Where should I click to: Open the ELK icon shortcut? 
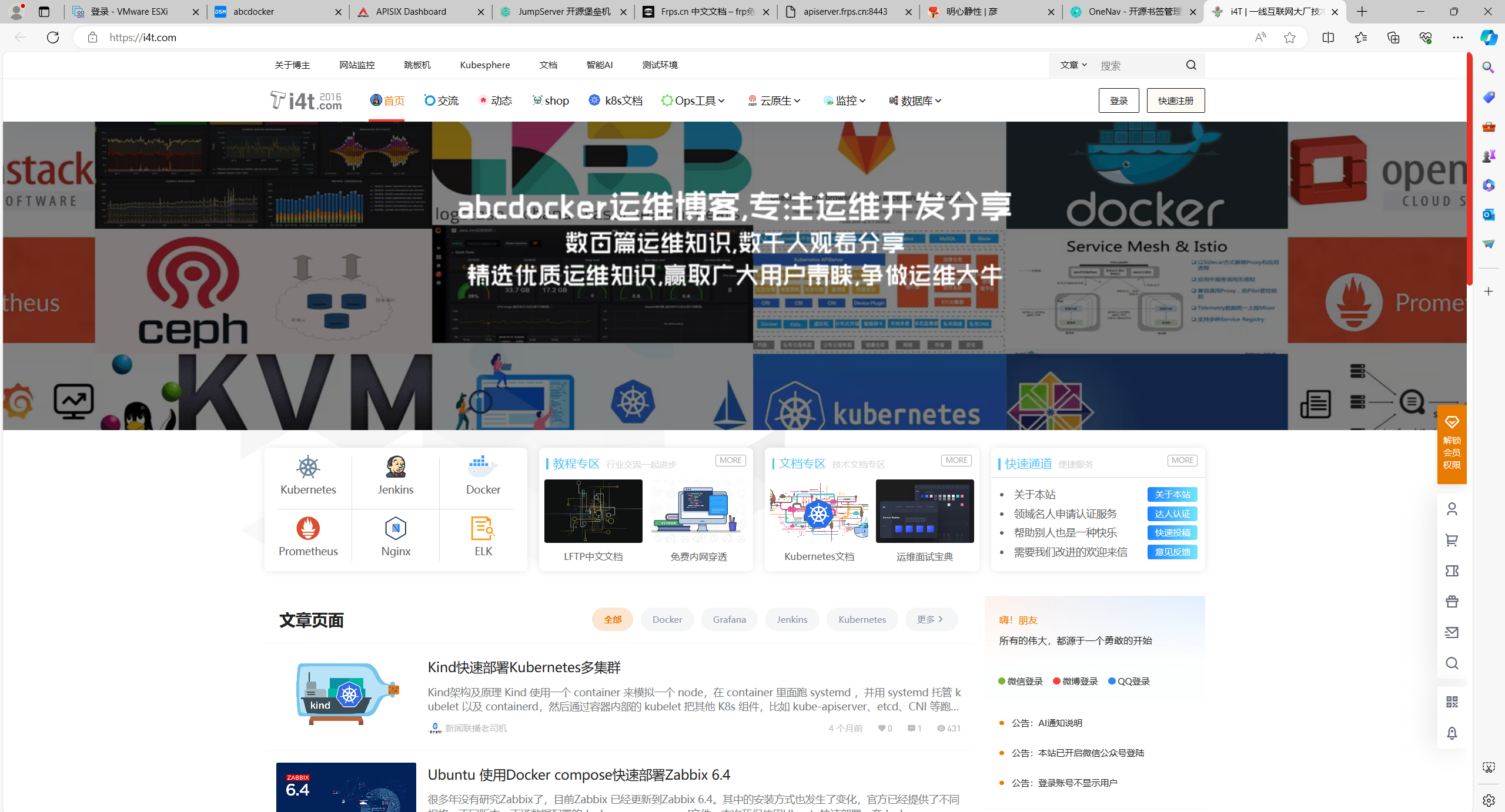pos(483,528)
